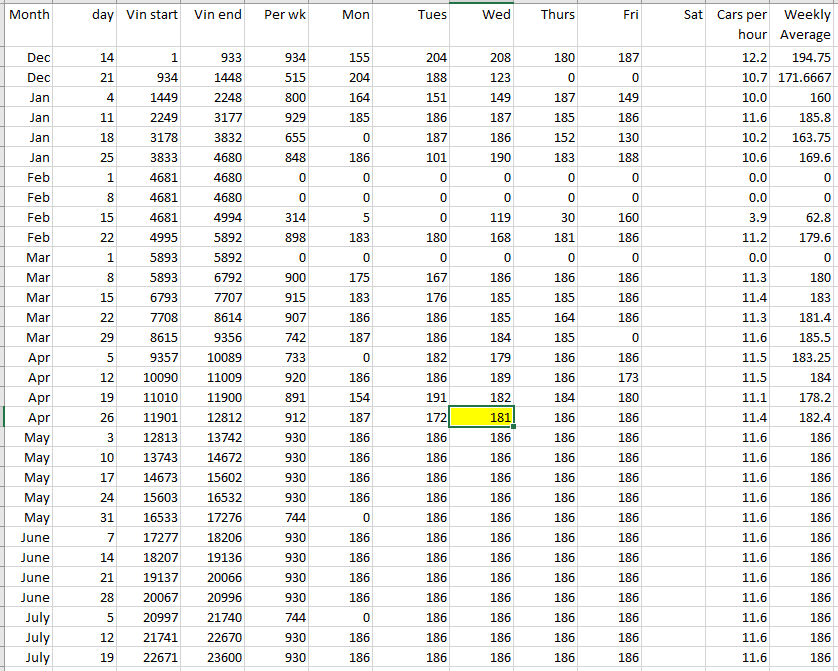Select the yellow highlighted cell containing 181
This screenshot has width=838, height=671.
(482, 417)
